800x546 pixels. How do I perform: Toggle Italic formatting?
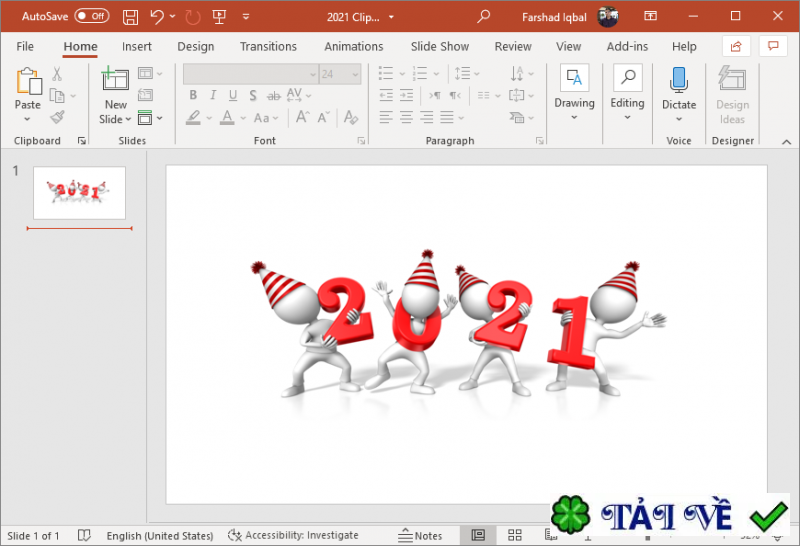click(x=213, y=95)
